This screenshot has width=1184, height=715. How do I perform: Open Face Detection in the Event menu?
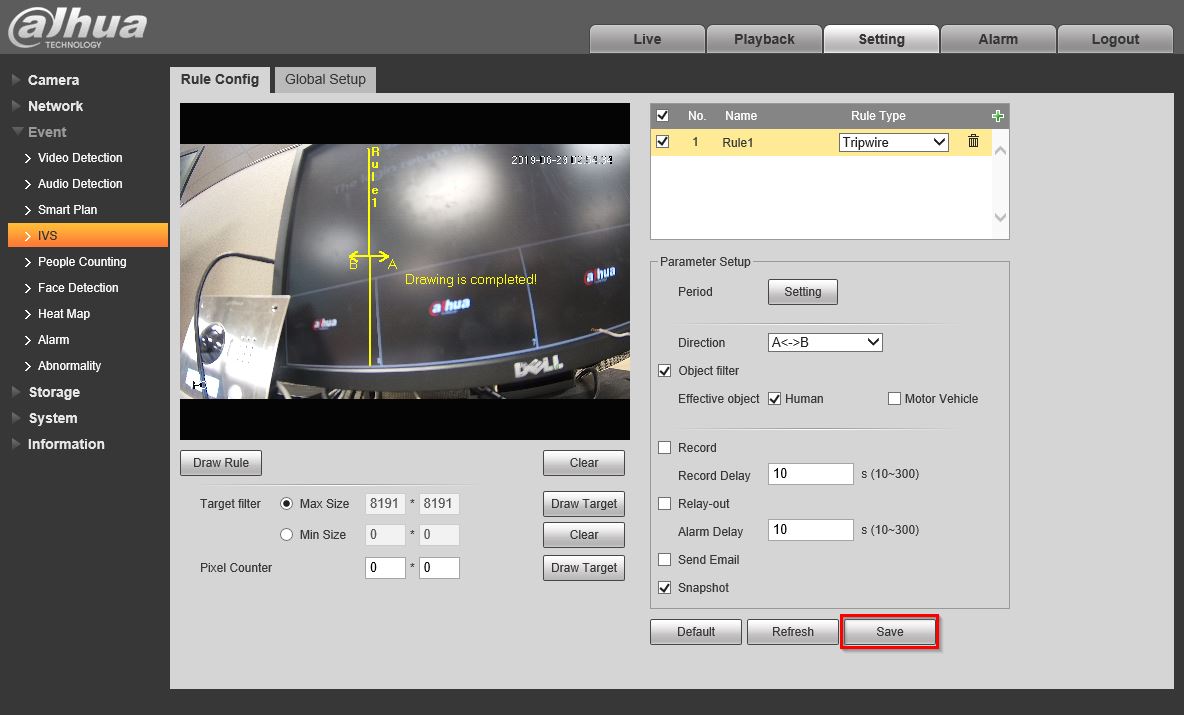[78, 288]
